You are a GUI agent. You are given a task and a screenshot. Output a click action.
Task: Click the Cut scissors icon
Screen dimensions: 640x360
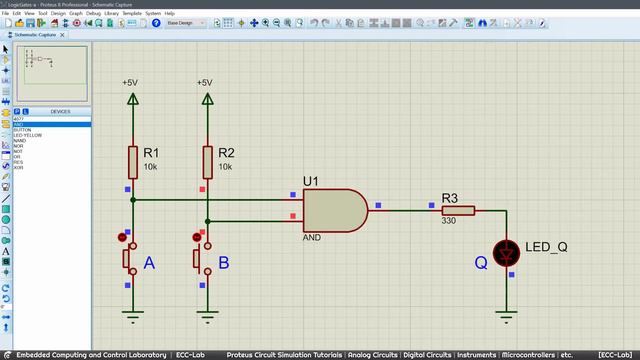338,23
